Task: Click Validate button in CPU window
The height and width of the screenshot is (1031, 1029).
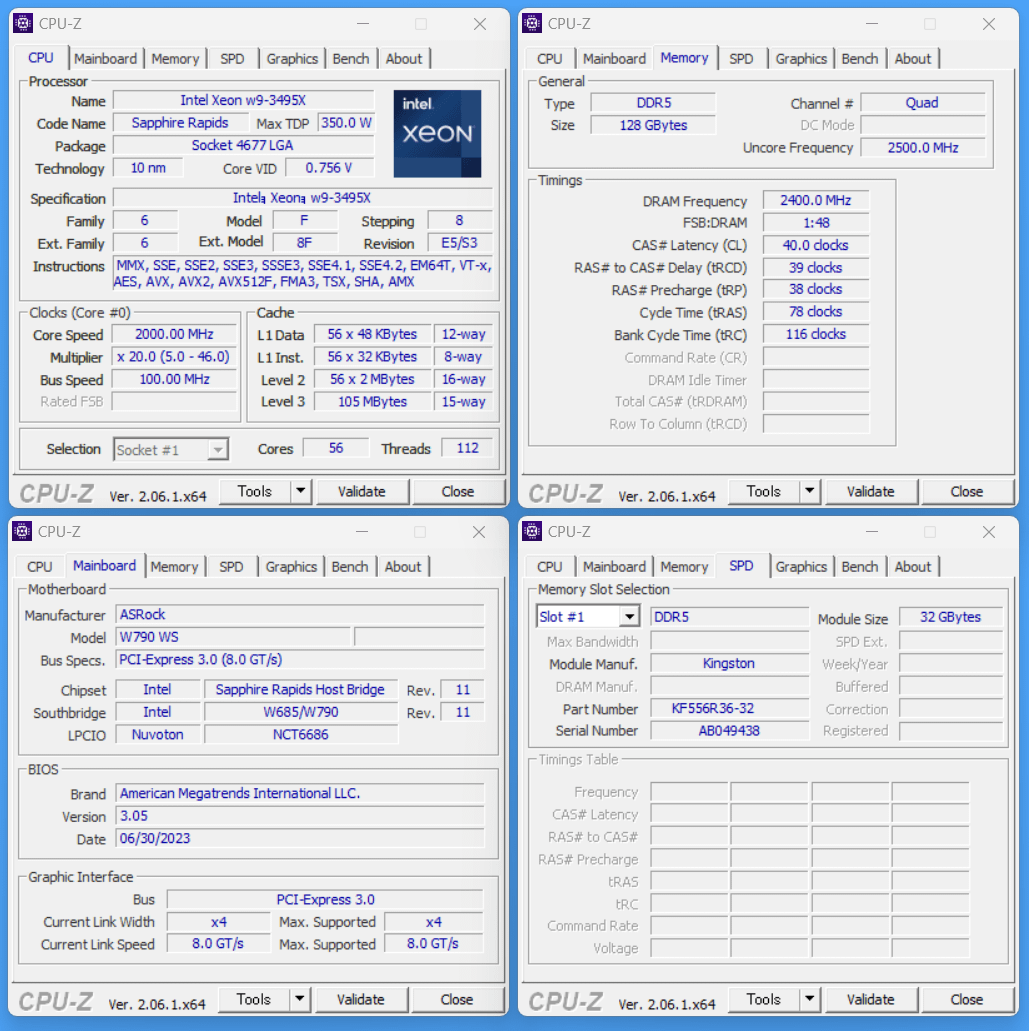Action: (362, 491)
